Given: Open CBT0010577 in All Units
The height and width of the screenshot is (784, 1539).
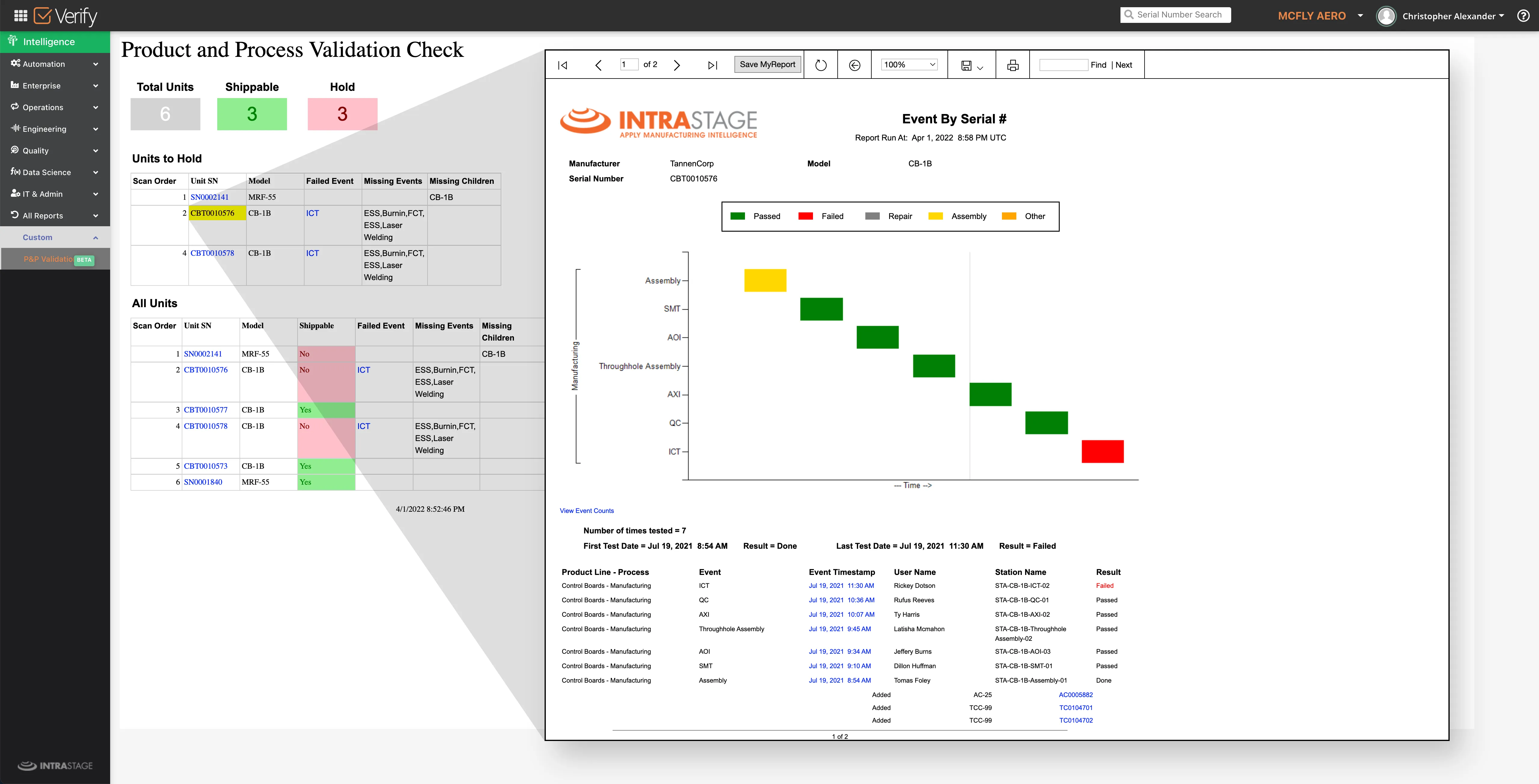Looking at the screenshot, I should [x=206, y=410].
